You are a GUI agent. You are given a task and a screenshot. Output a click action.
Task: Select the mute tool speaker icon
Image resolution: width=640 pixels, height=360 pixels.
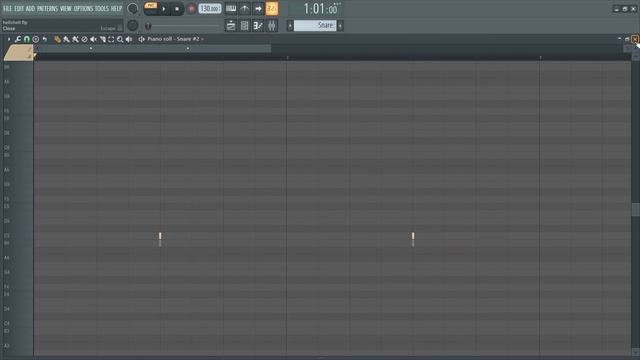point(93,39)
